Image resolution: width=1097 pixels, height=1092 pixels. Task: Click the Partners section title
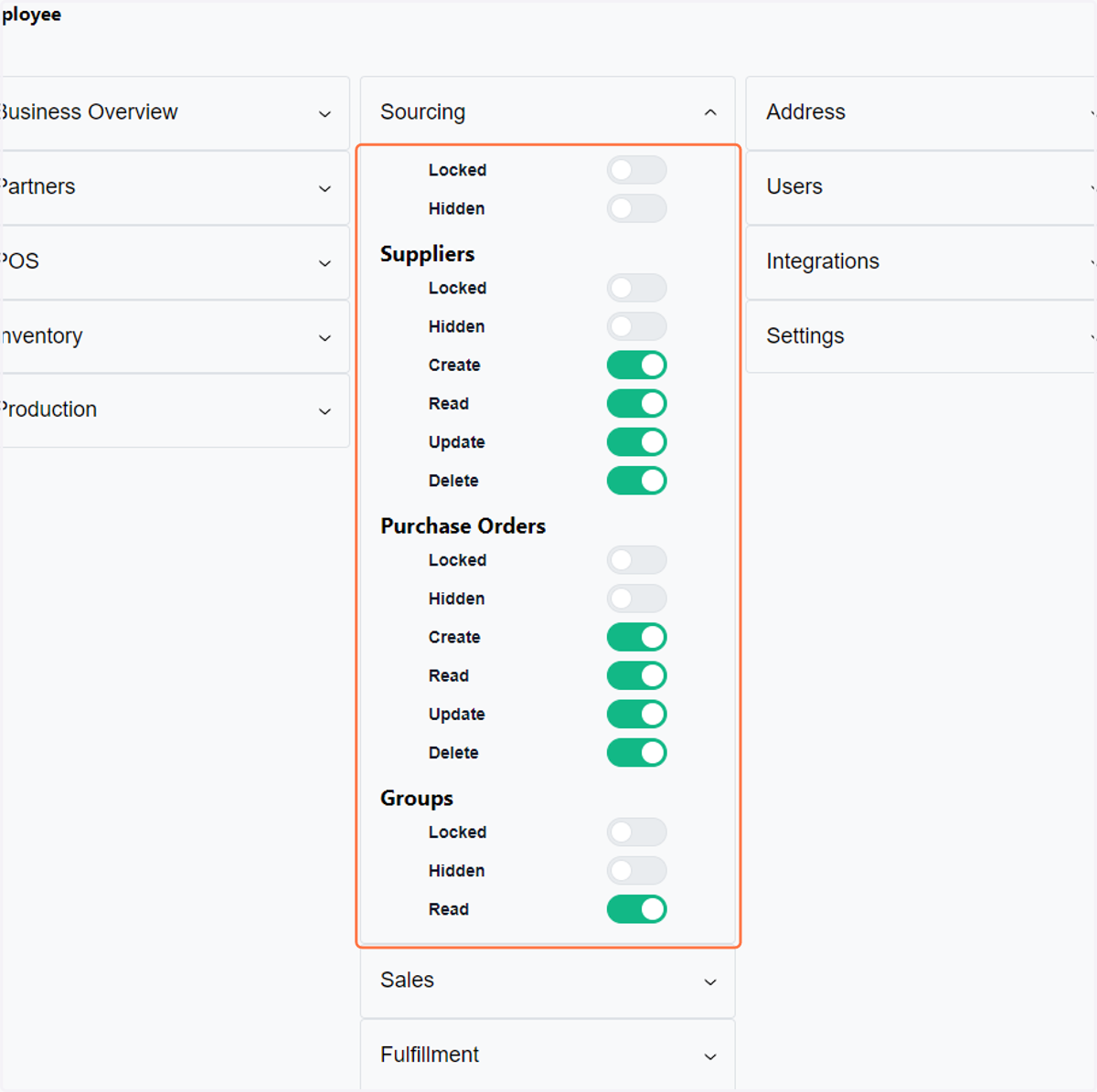tap(37, 186)
